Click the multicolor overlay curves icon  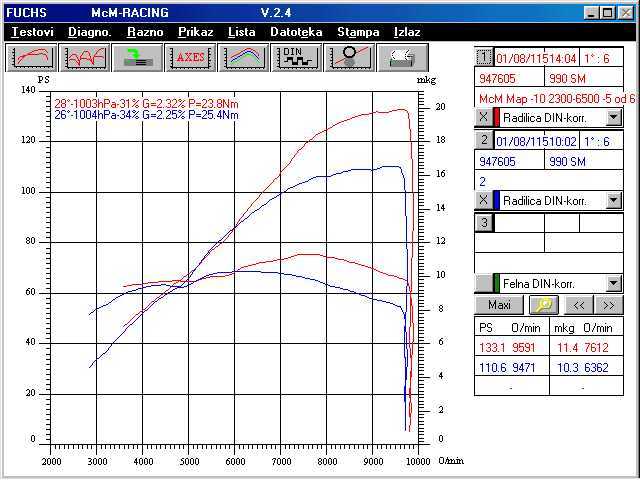click(243, 57)
